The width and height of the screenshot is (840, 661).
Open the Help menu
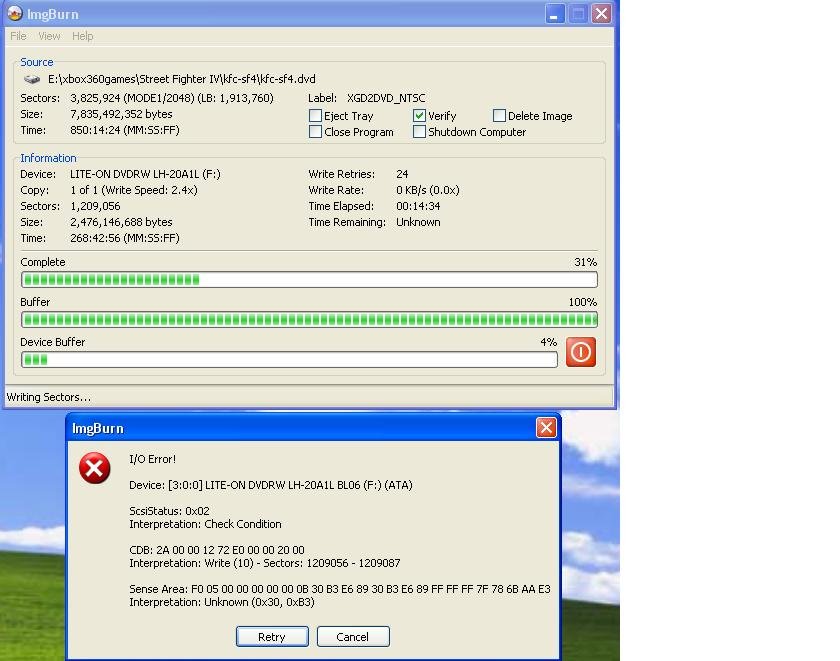pyautogui.click(x=82, y=36)
